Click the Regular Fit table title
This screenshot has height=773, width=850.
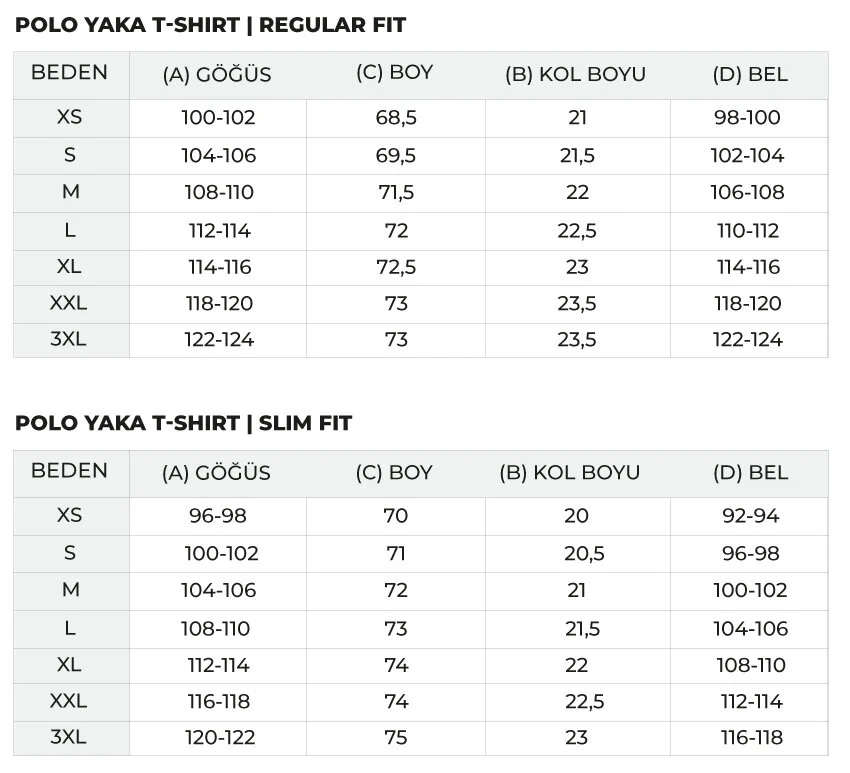tap(210, 25)
